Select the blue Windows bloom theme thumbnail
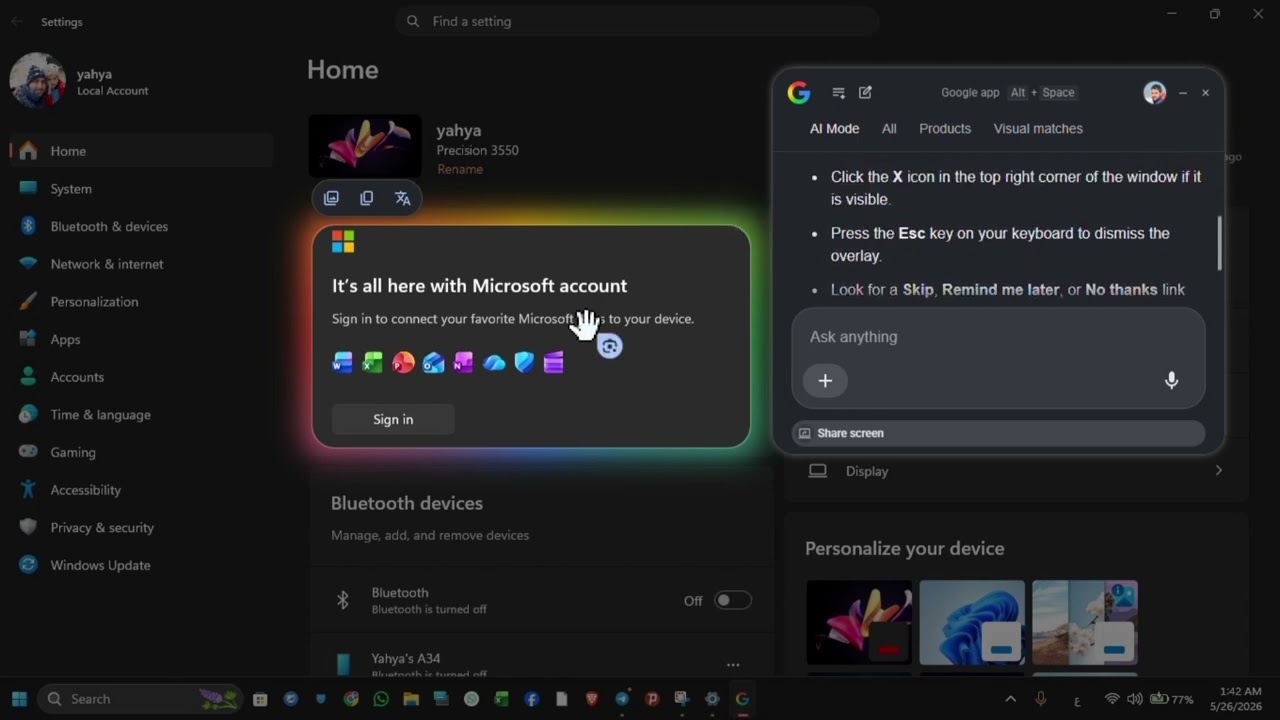This screenshot has height=720, width=1280. point(972,622)
